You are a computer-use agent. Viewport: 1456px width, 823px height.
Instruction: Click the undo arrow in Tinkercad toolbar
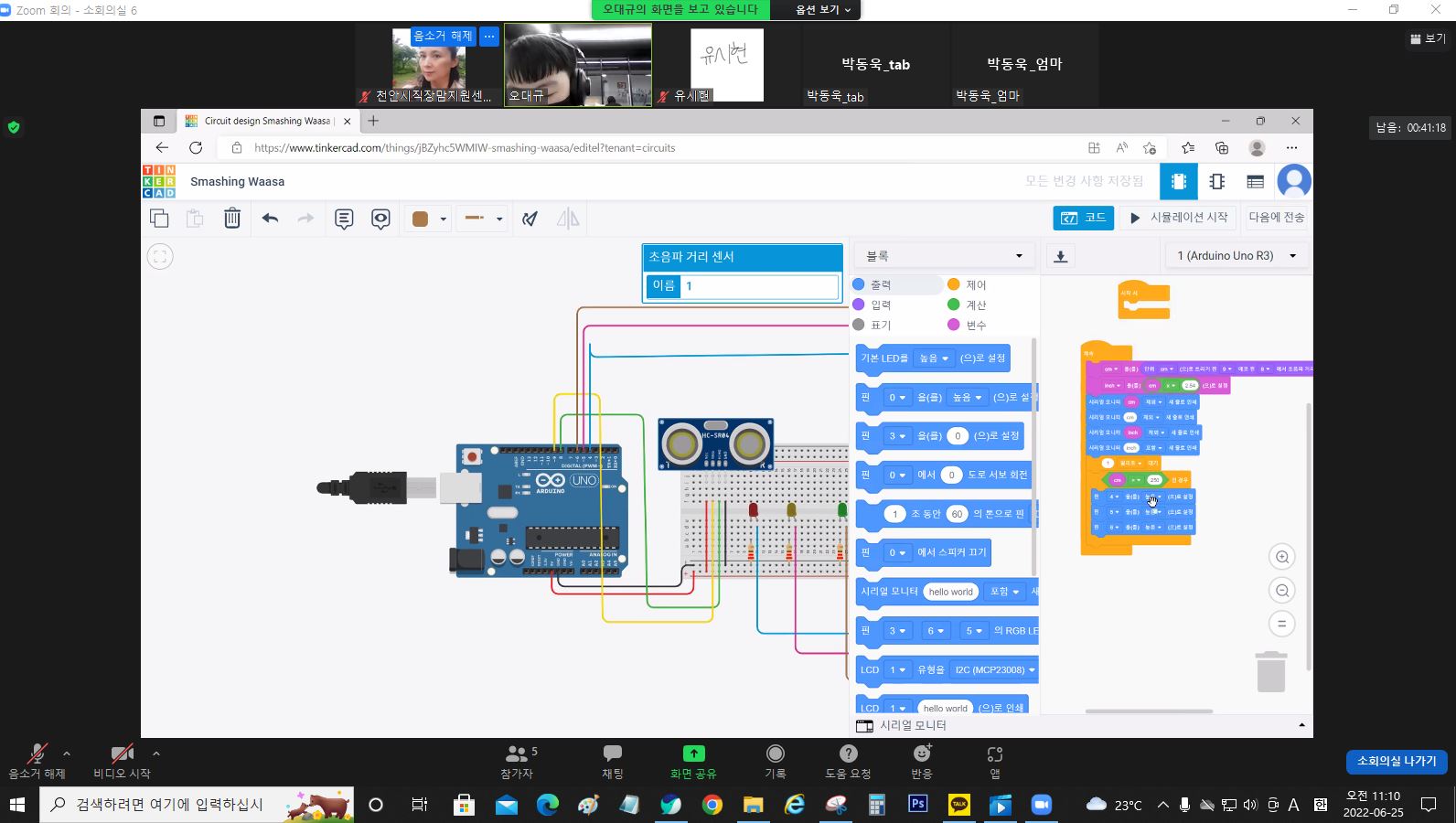(x=270, y=219)
